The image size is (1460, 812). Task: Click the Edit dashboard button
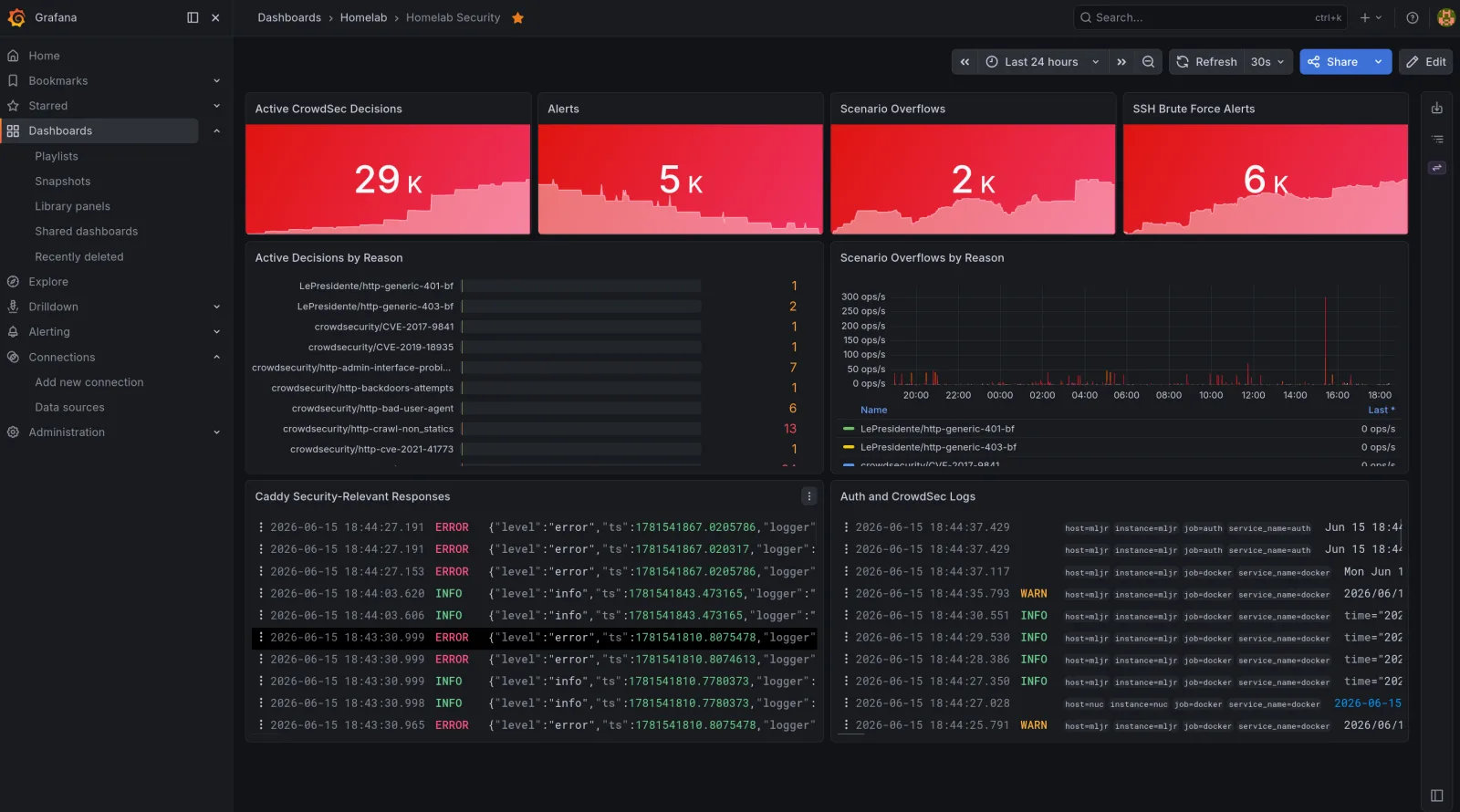[x=1425, y=62]
